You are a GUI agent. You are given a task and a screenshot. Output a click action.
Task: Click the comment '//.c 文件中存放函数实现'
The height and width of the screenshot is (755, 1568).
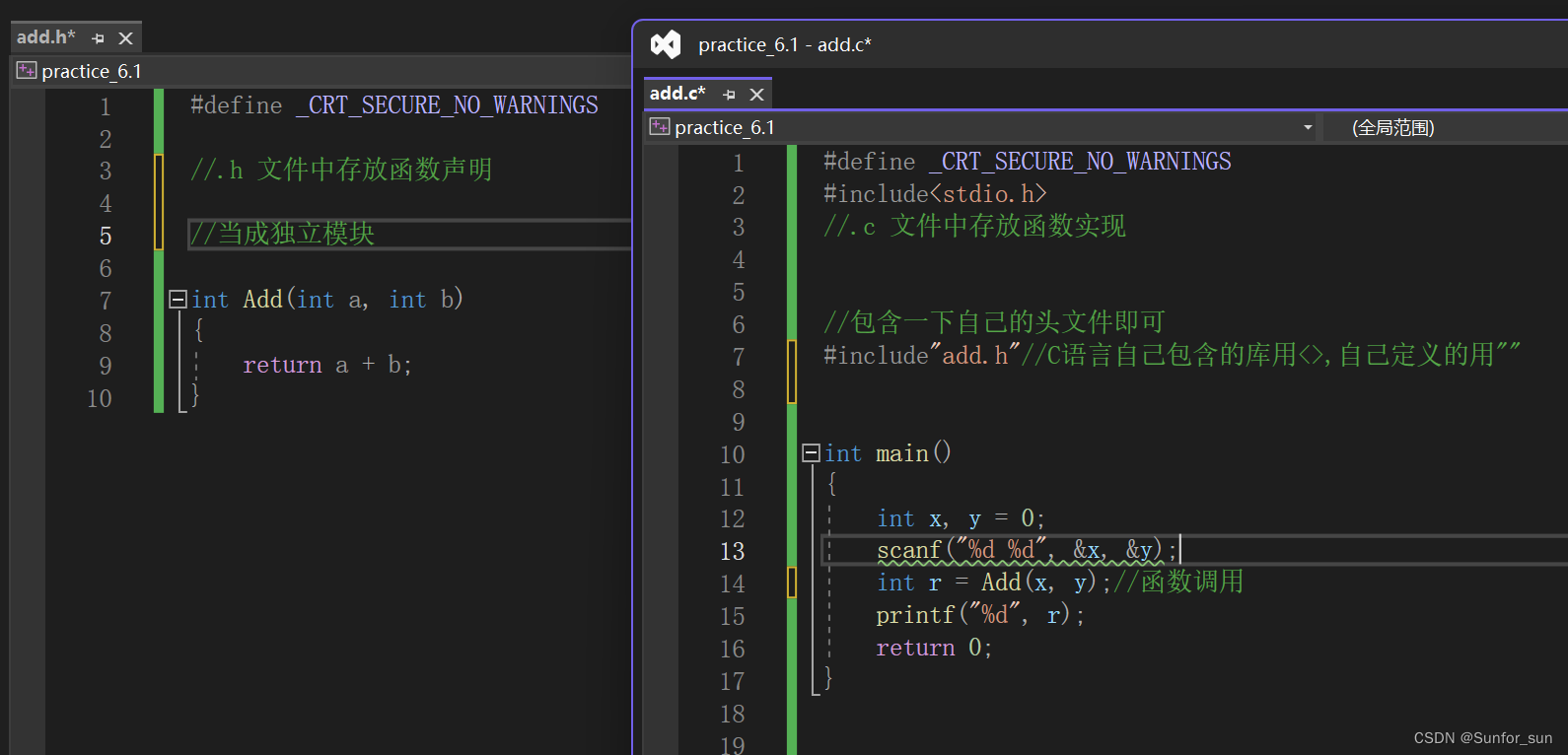974,226
